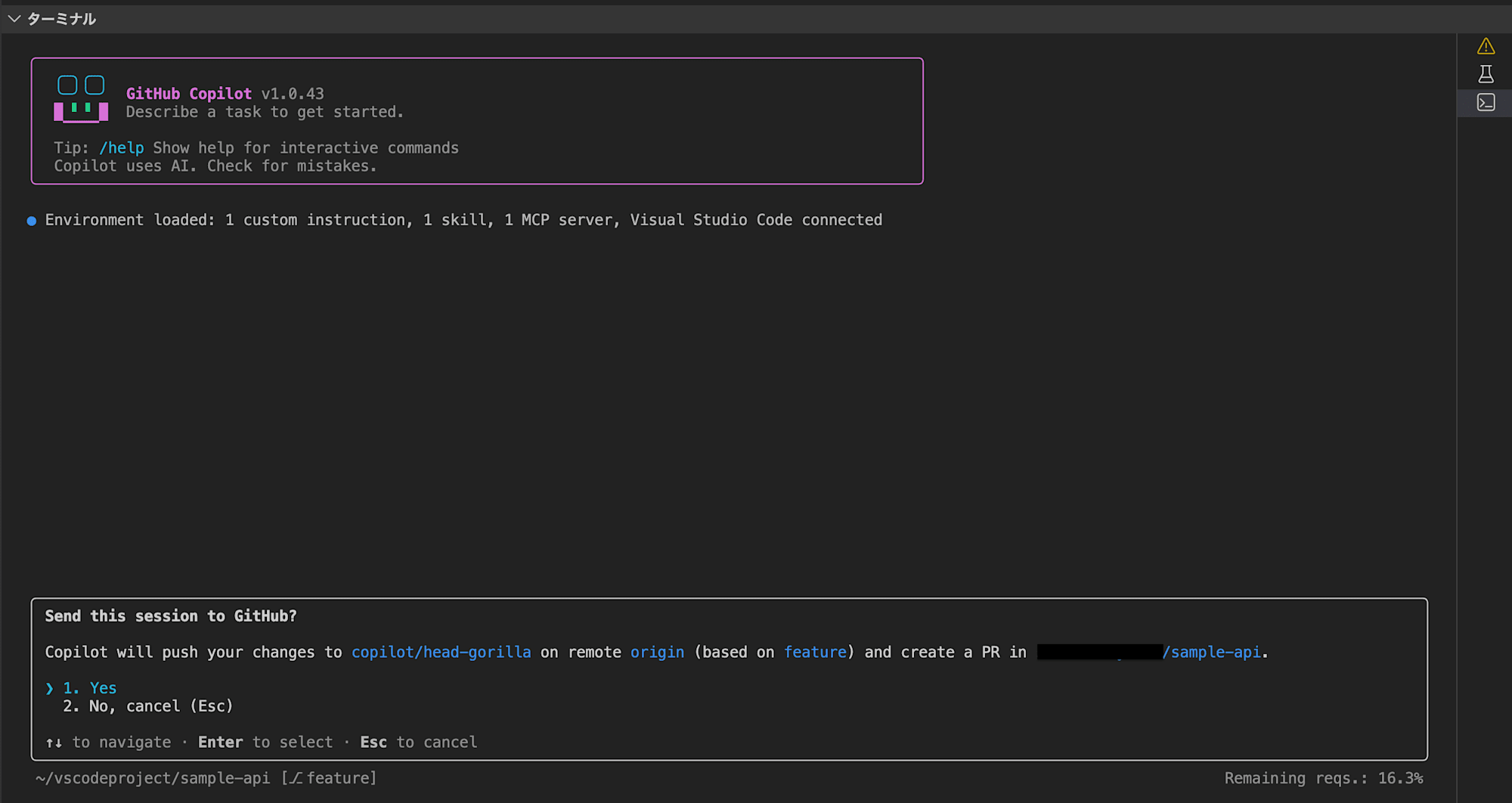1512x803 pixels.
Task: Click the Environment loaded status line
Action: (463, 220)
